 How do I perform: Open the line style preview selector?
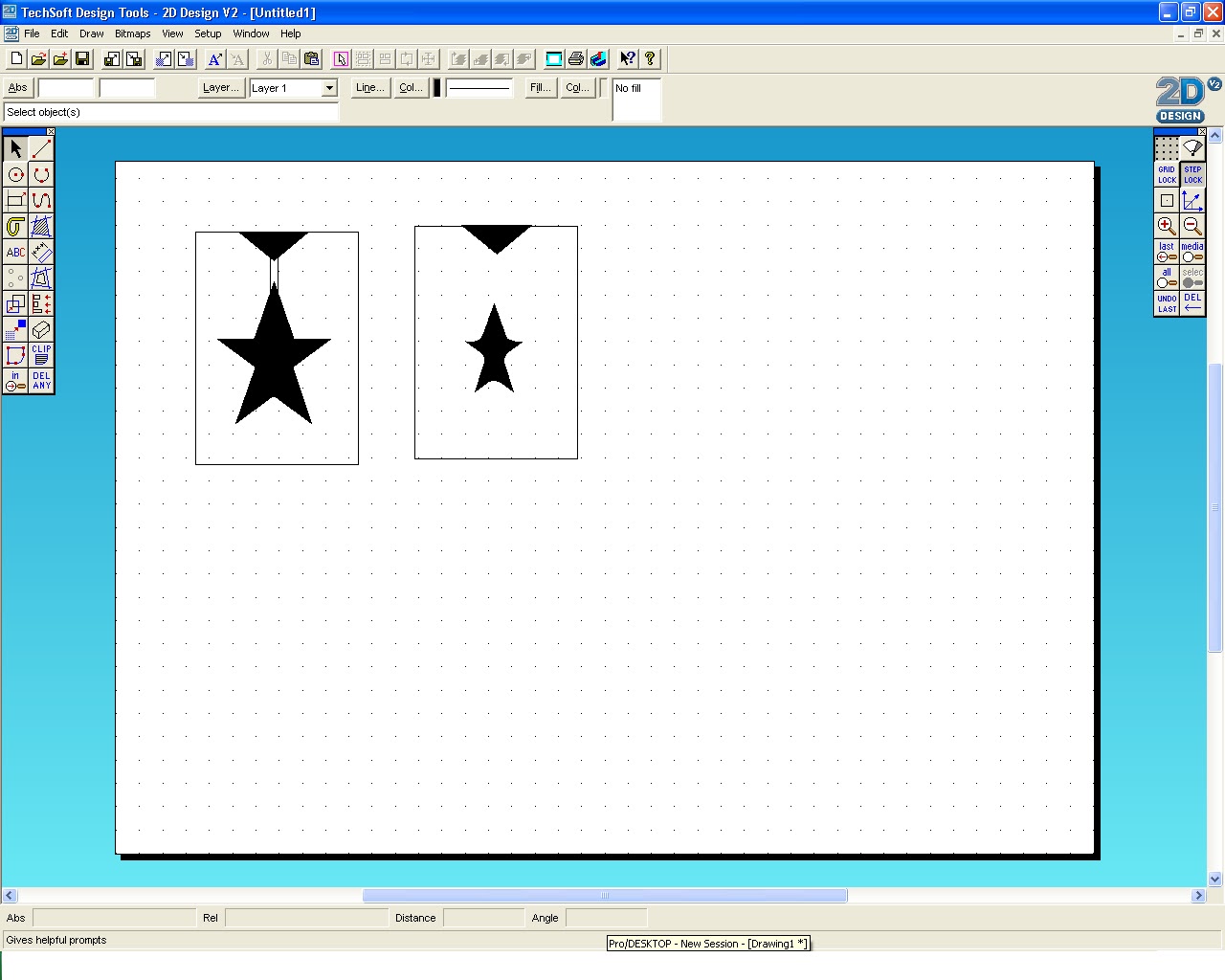479,87
